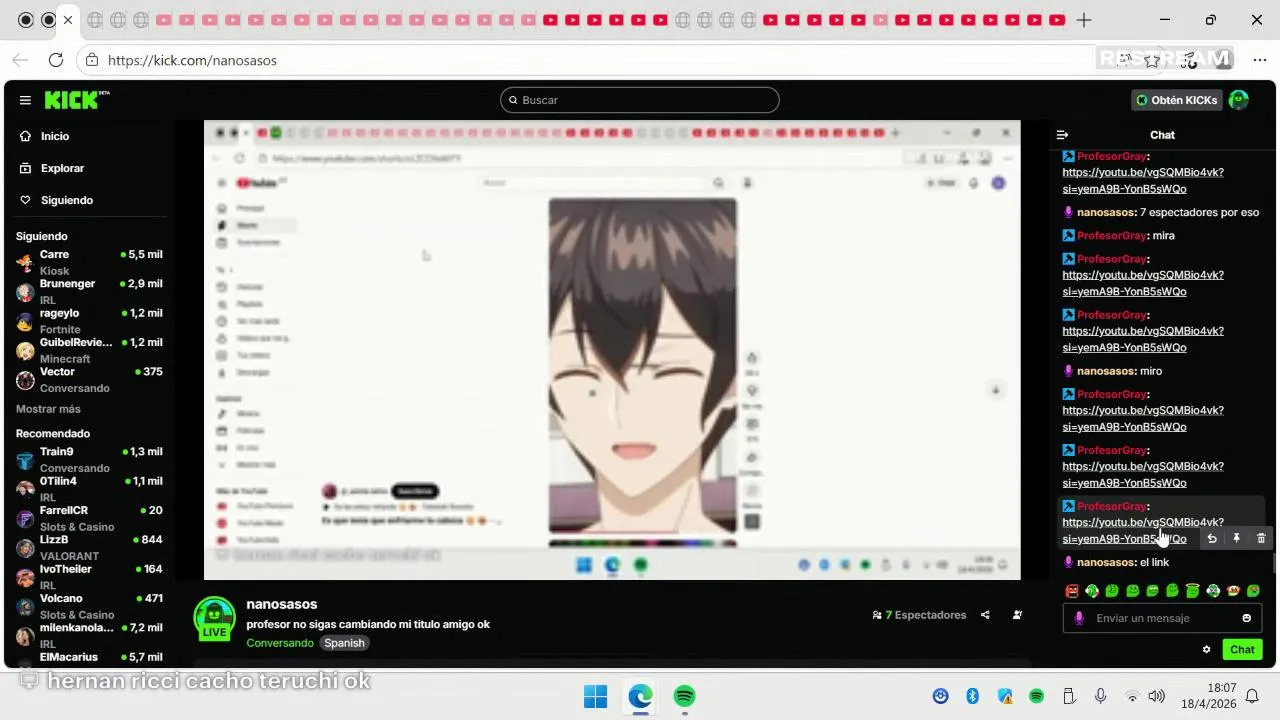Open a new browser tab
Screen dimensions: 1280x720
[1084, 20]
